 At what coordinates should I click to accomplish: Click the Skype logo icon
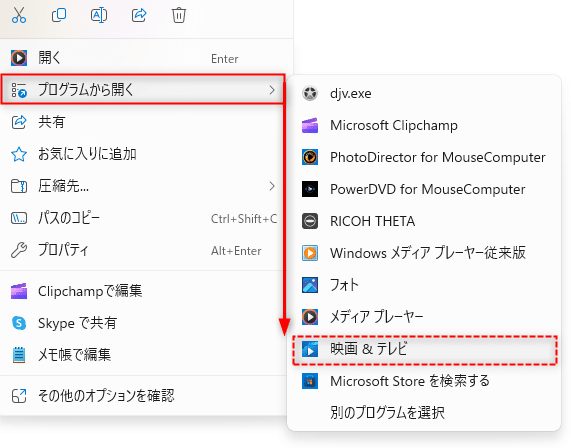point(19,323)
